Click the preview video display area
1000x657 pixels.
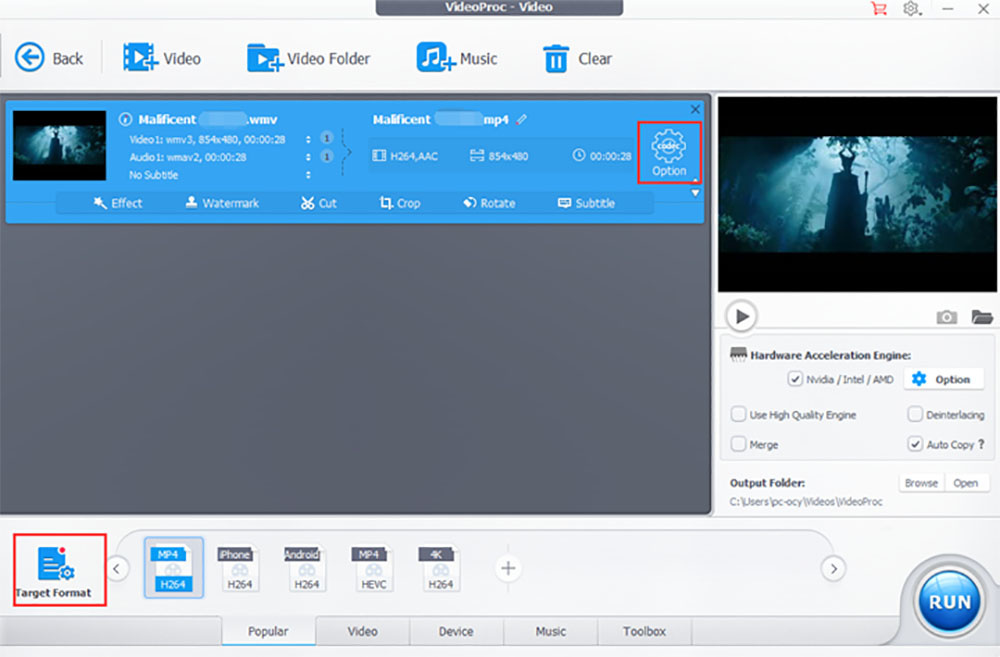point(857,194)
